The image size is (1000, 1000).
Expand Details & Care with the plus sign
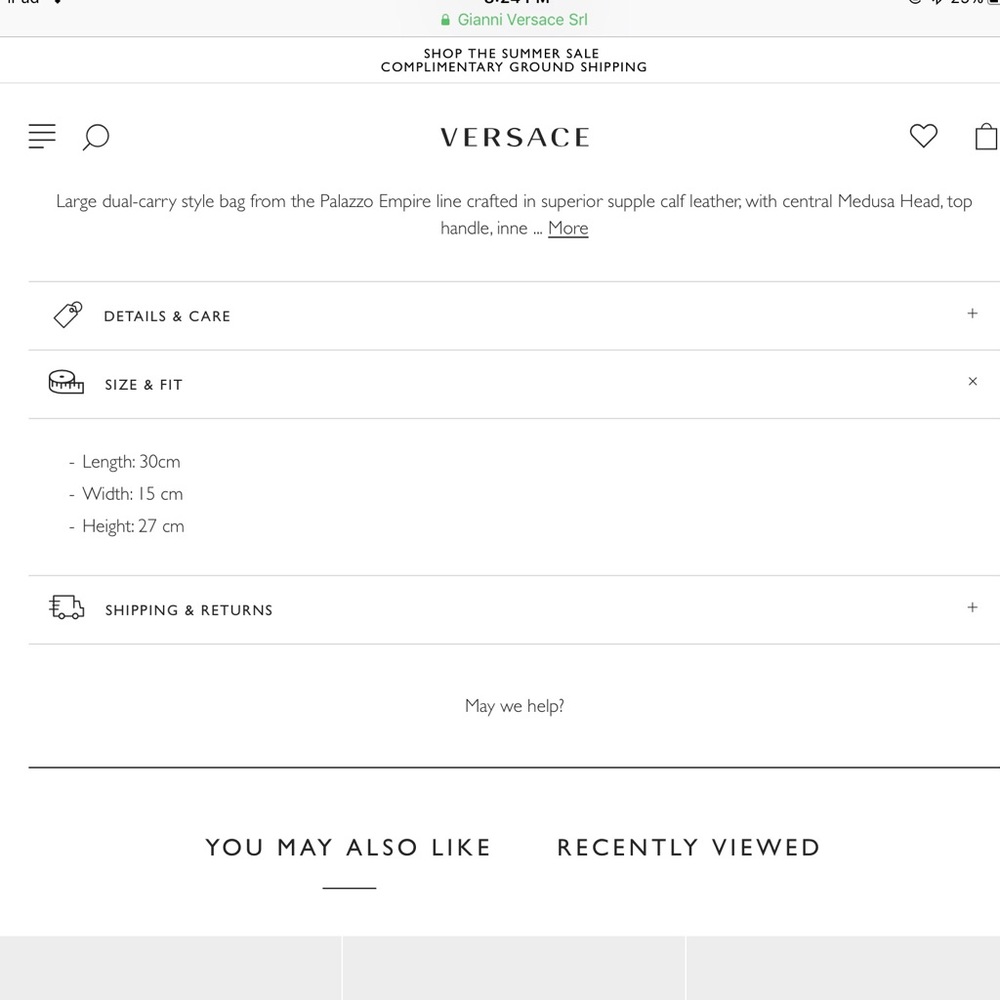point(972,313)
